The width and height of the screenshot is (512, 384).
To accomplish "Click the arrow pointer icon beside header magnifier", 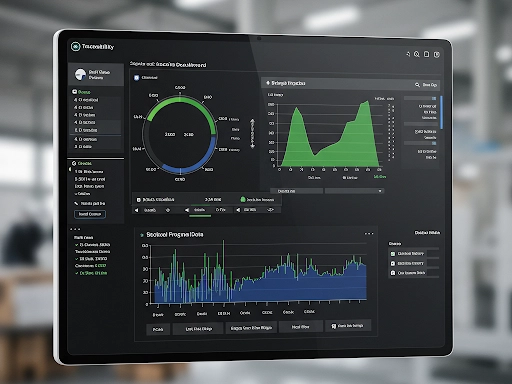I will [x=408, y=54].
